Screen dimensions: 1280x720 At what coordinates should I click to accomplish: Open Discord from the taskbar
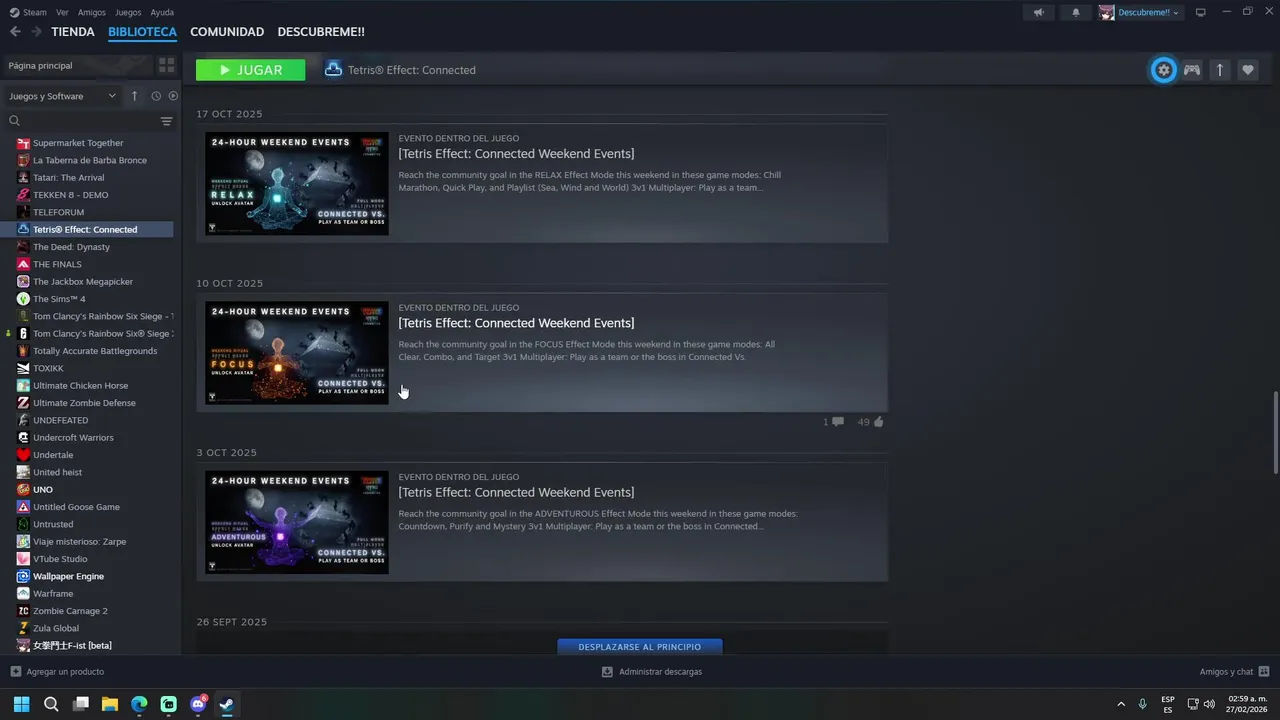(x=198, y=704)
